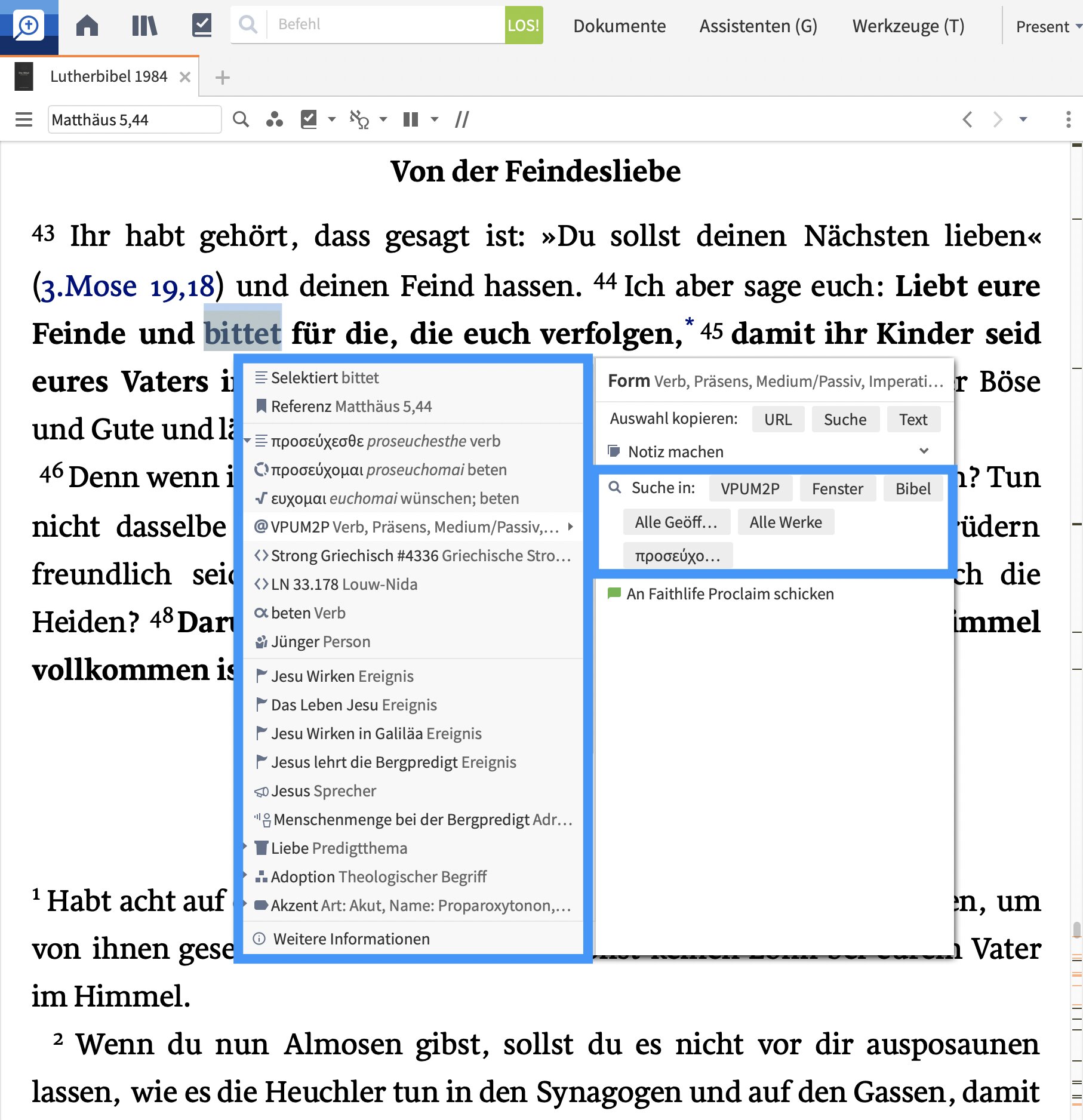Select ευχομαι euchomai root entry

coord(413,499)
